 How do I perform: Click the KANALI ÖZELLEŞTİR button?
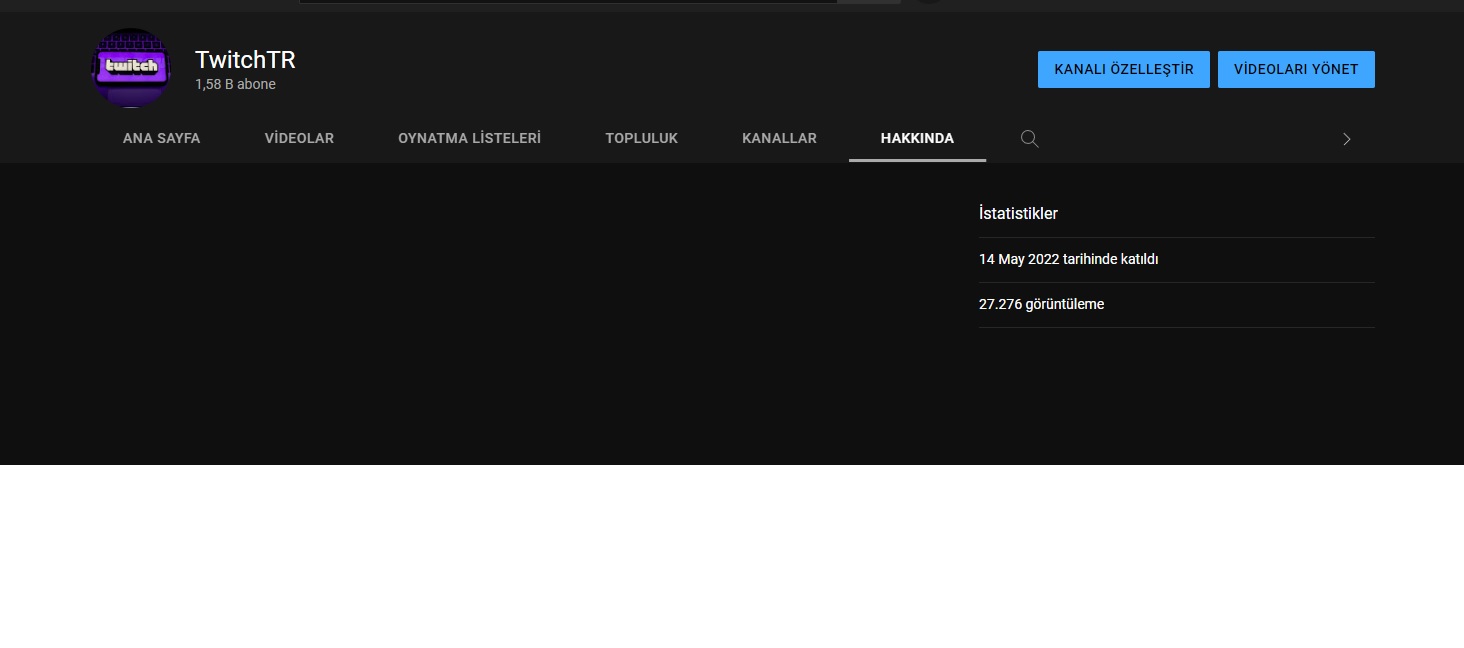(1124, 69)
